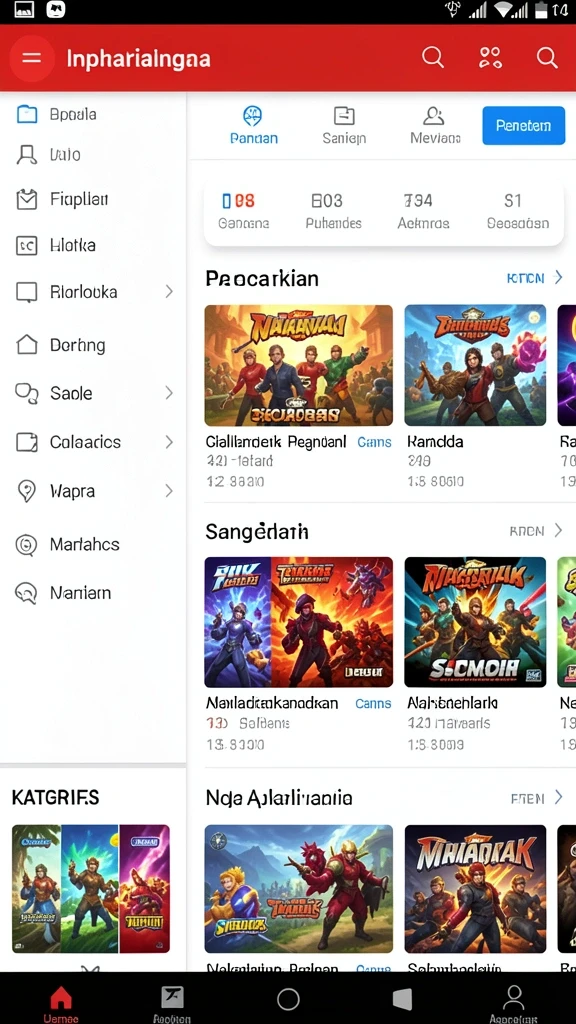Expand the Blorlouka sidebar chevron
This screenshot has height=1024, width=576.
coord(169,291)
